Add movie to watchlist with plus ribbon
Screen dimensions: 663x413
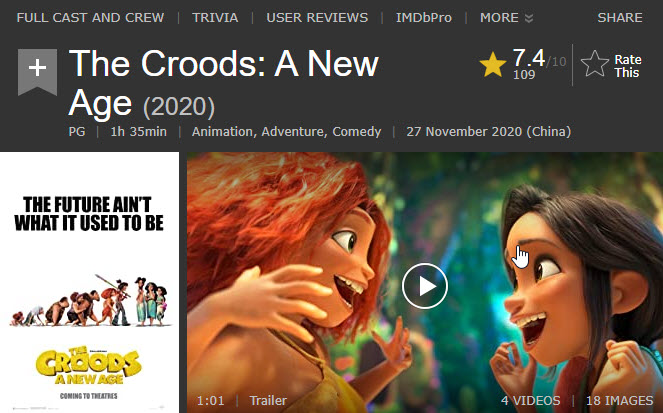pos(37,71)
